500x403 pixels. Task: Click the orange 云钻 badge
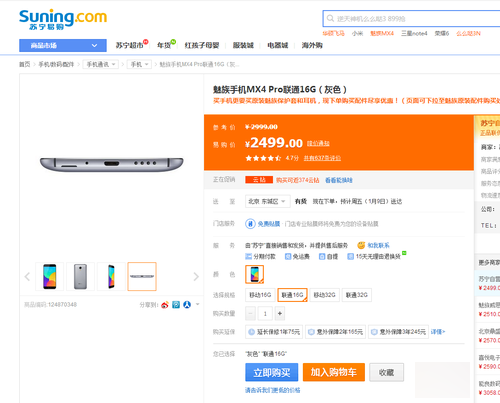click(259, 180)
